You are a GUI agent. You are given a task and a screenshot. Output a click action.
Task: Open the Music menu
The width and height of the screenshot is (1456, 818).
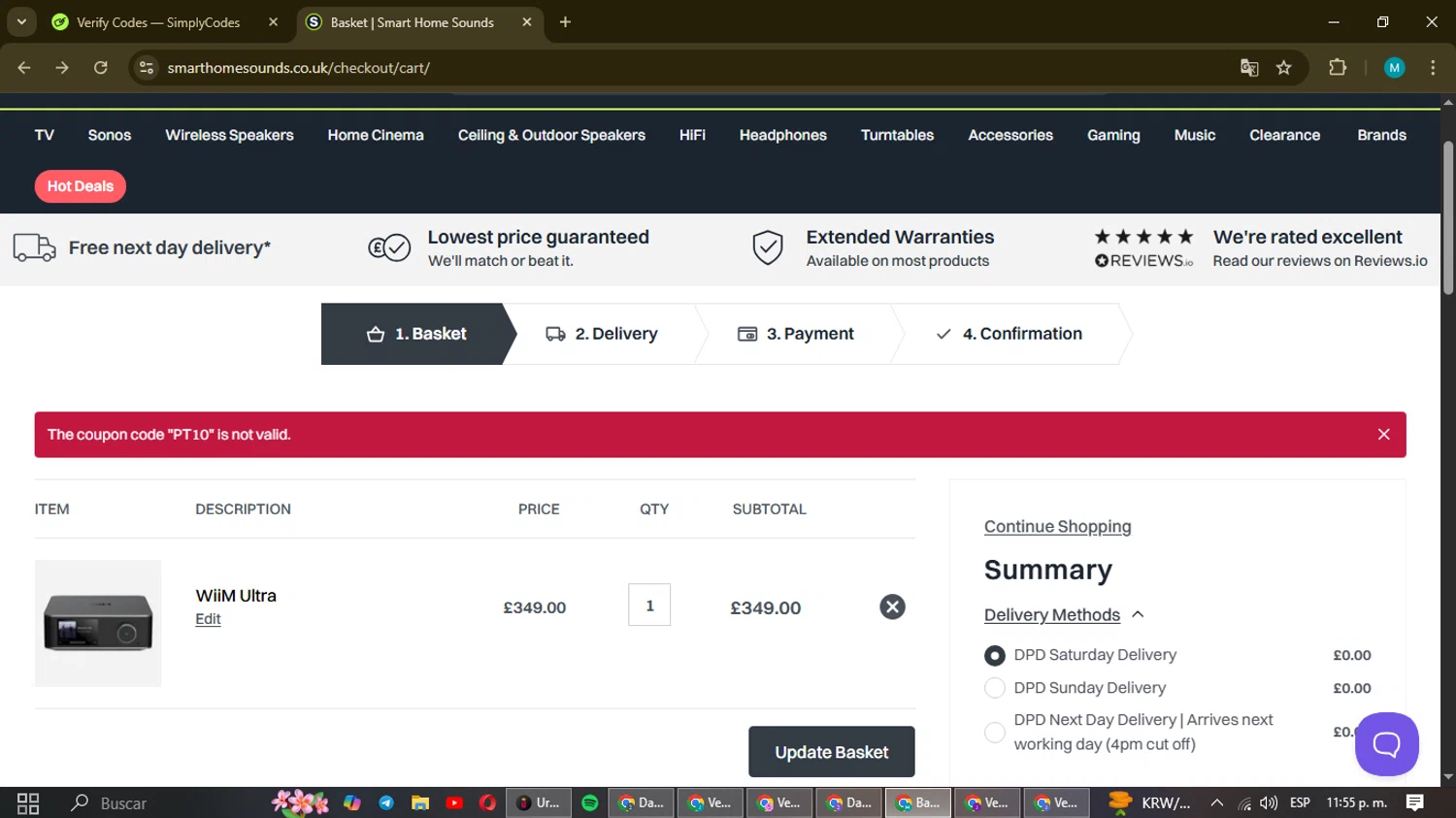click(1195, 135)
